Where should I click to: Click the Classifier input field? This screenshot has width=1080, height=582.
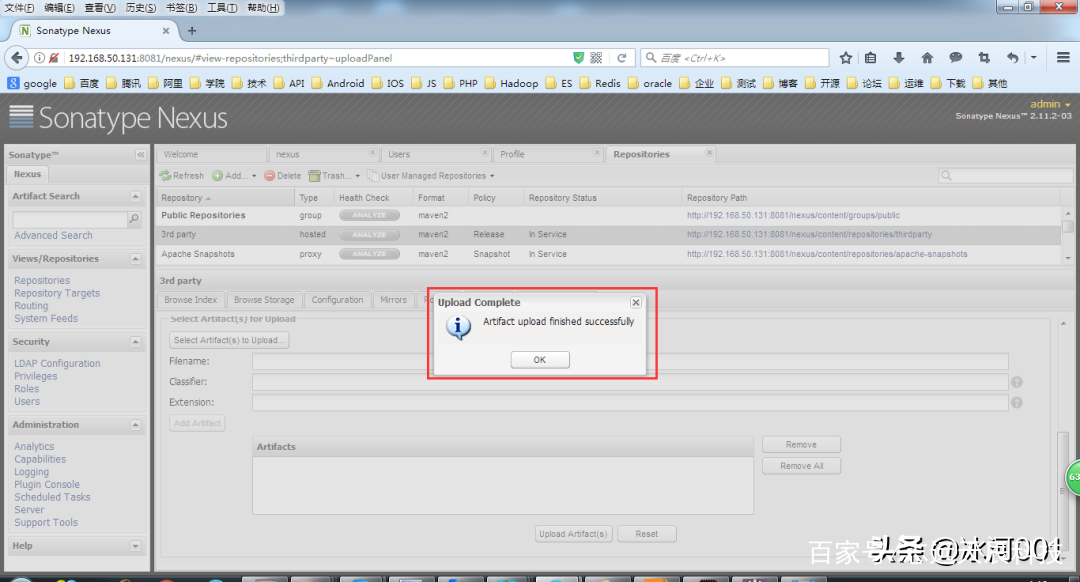click(x=630, y=382)
